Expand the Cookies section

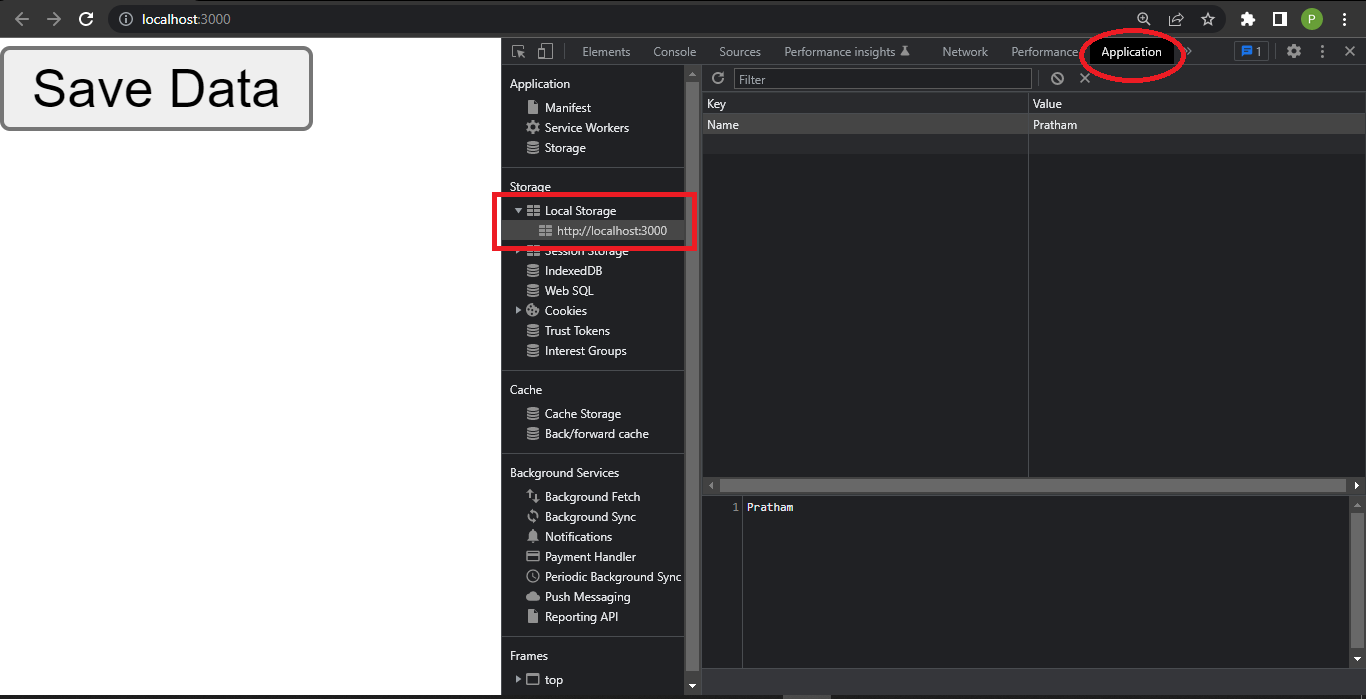coord(519,310)
